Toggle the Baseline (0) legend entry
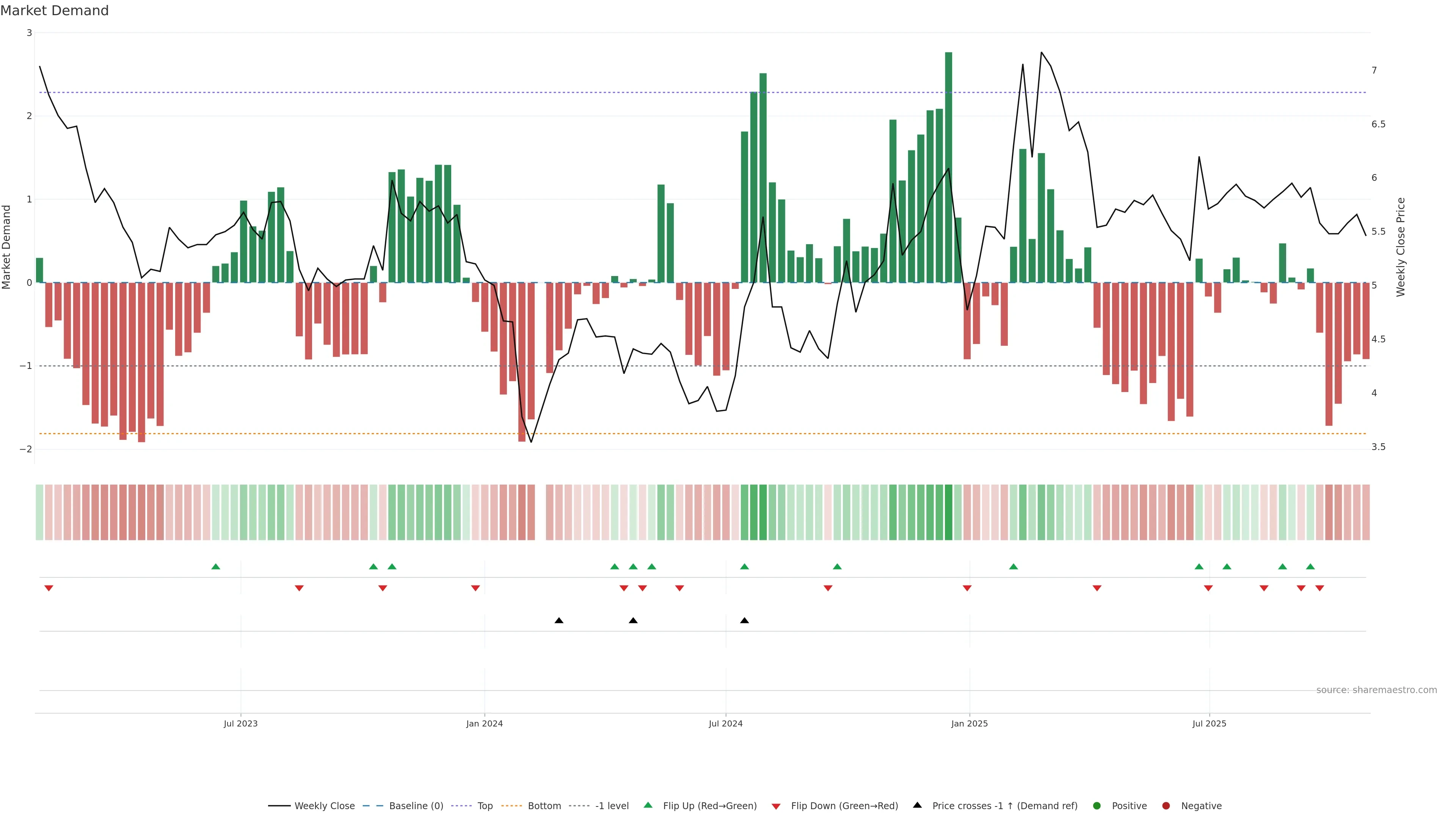The image size is (1456, 819). tap(416, 806)
